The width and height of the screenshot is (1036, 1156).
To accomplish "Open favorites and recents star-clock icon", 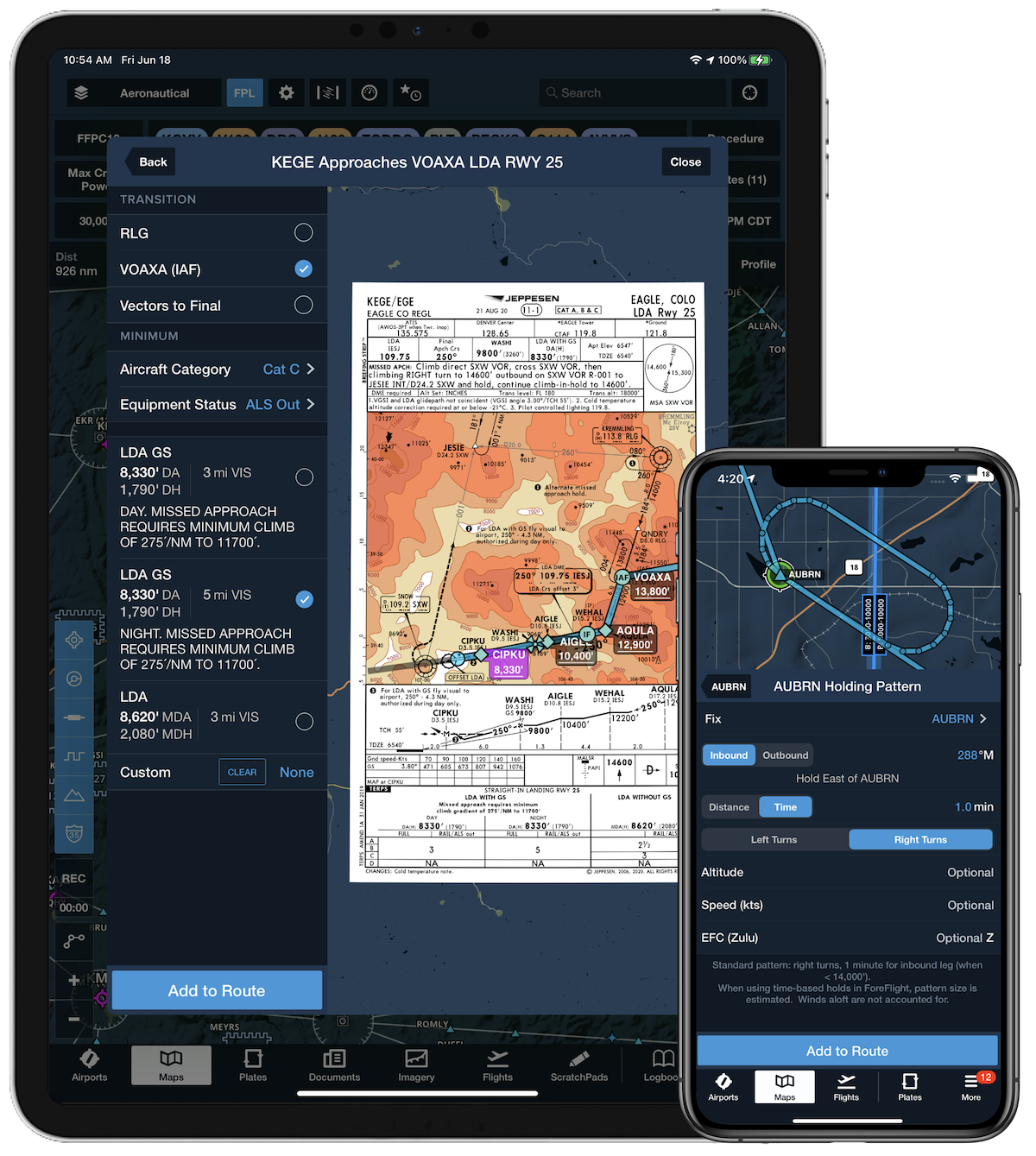I will pyautogui.click(x=410, y=93).
